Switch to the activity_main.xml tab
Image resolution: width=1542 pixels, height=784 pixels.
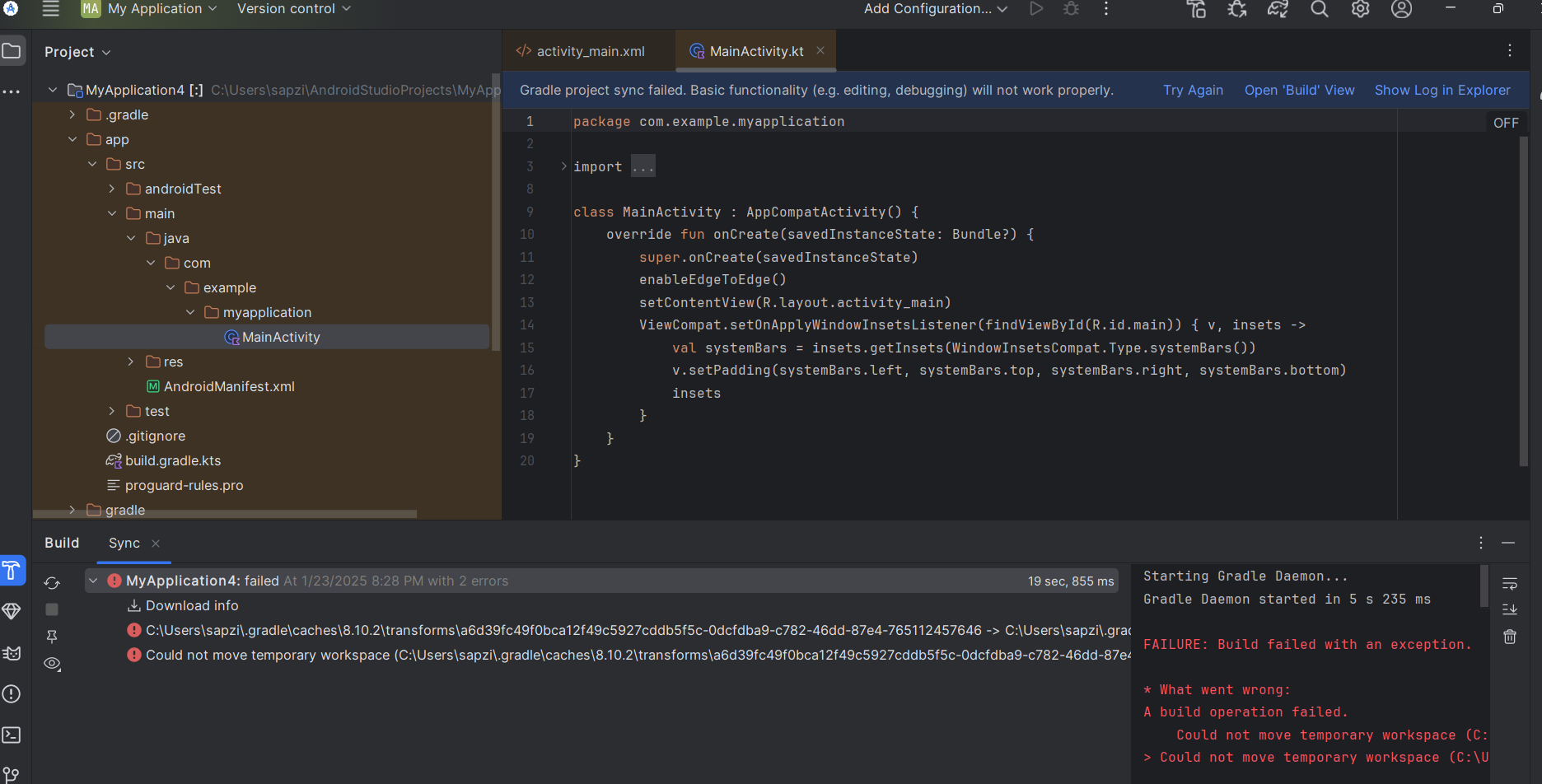[581, 51]
